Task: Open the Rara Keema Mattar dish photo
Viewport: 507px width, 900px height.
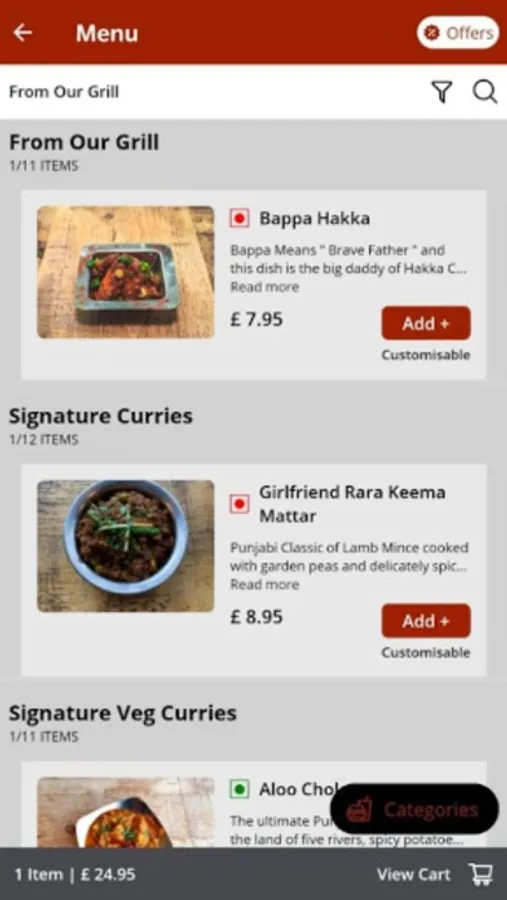Action: point(126,546)
